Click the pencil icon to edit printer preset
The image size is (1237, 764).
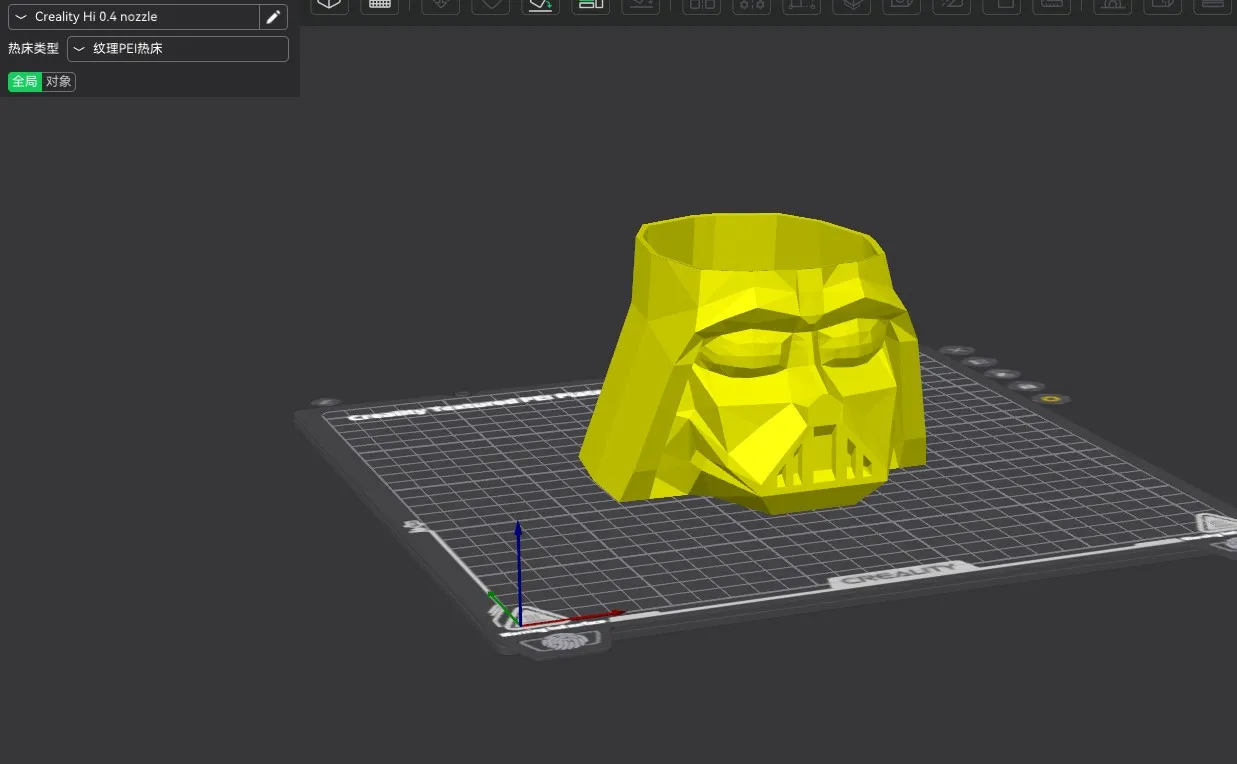click(x=273, y=17)
